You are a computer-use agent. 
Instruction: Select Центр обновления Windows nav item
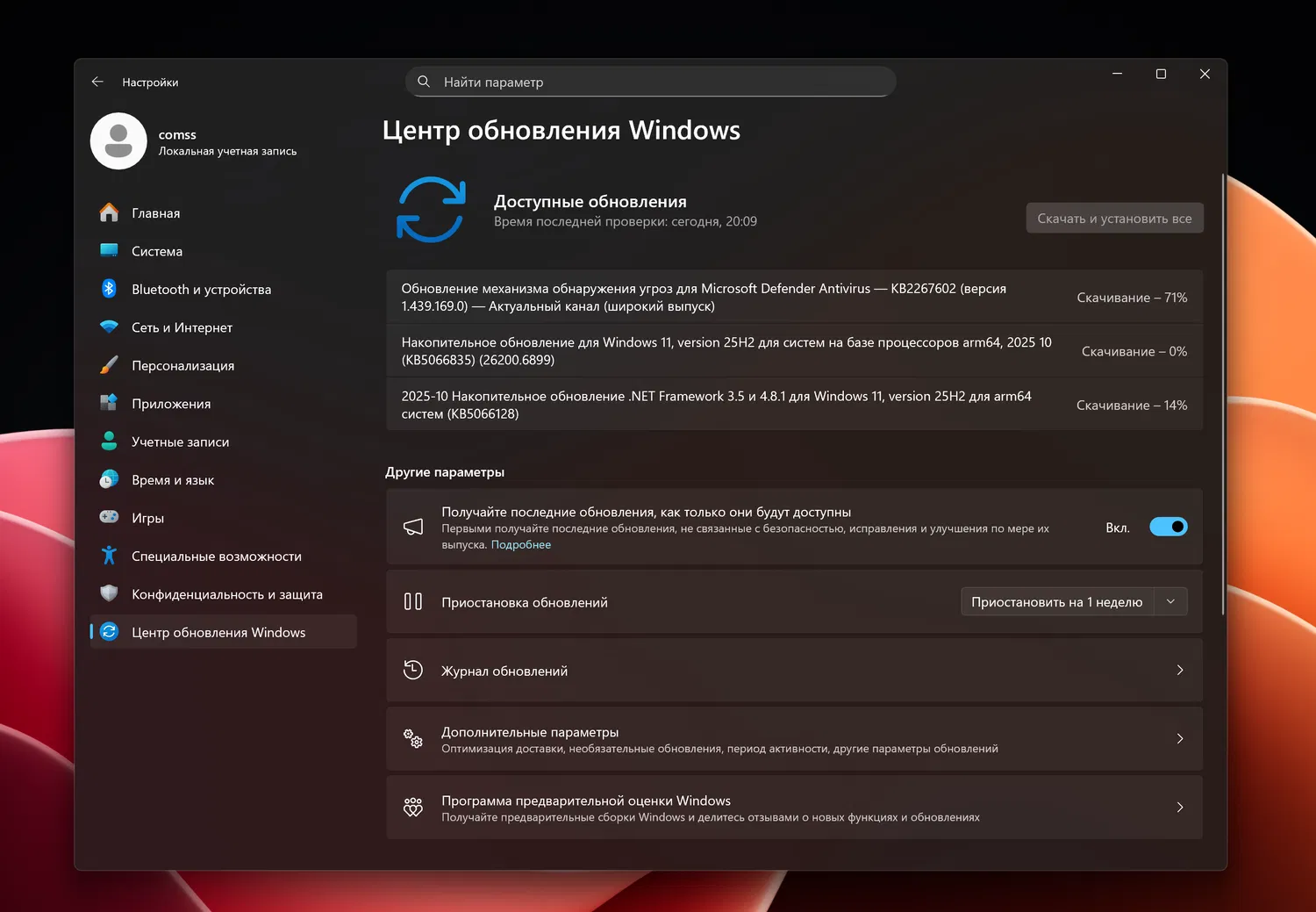(224, 632)
